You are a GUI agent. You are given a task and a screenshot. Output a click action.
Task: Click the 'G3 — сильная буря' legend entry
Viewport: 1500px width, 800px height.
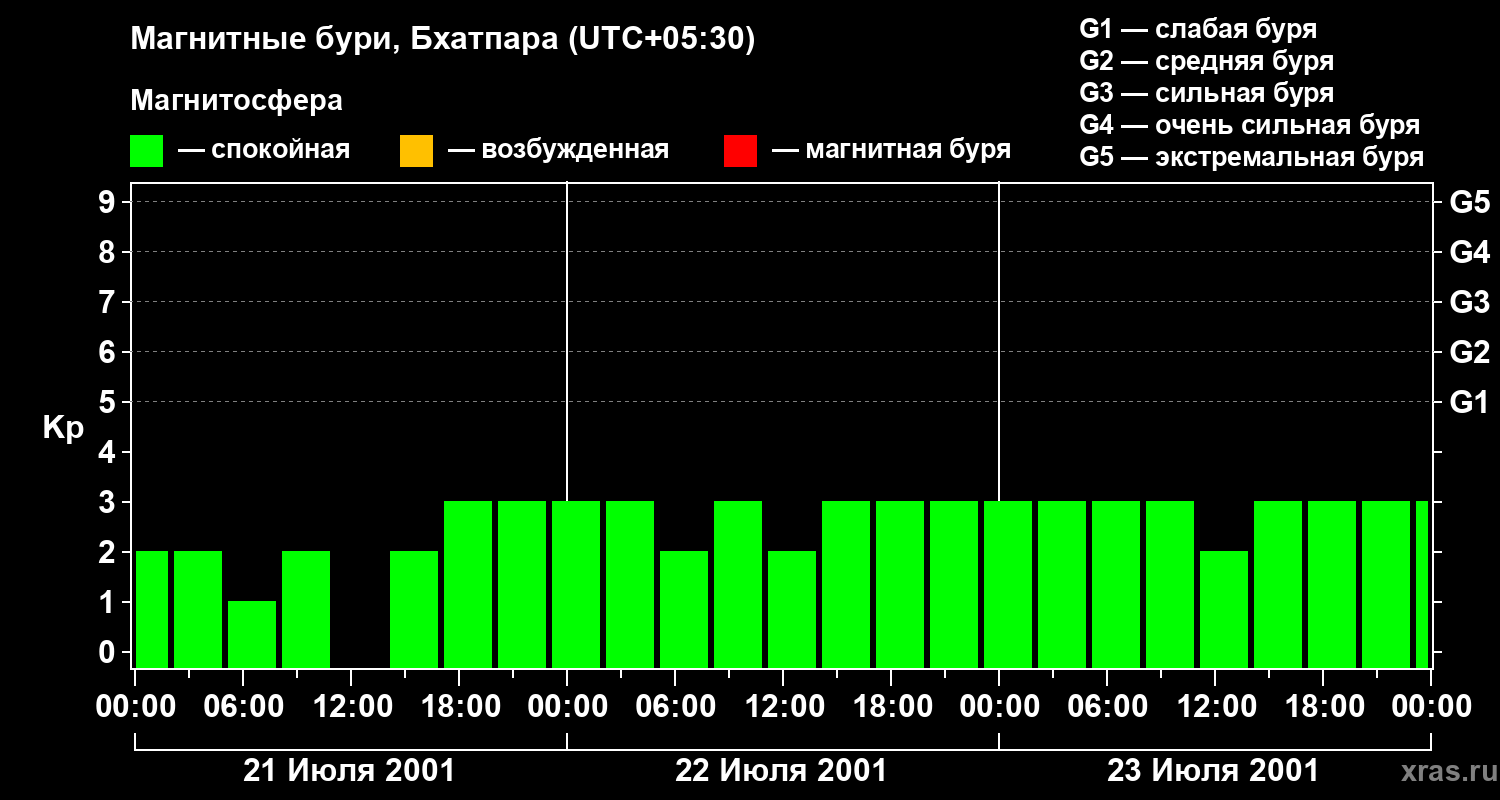1207,93
